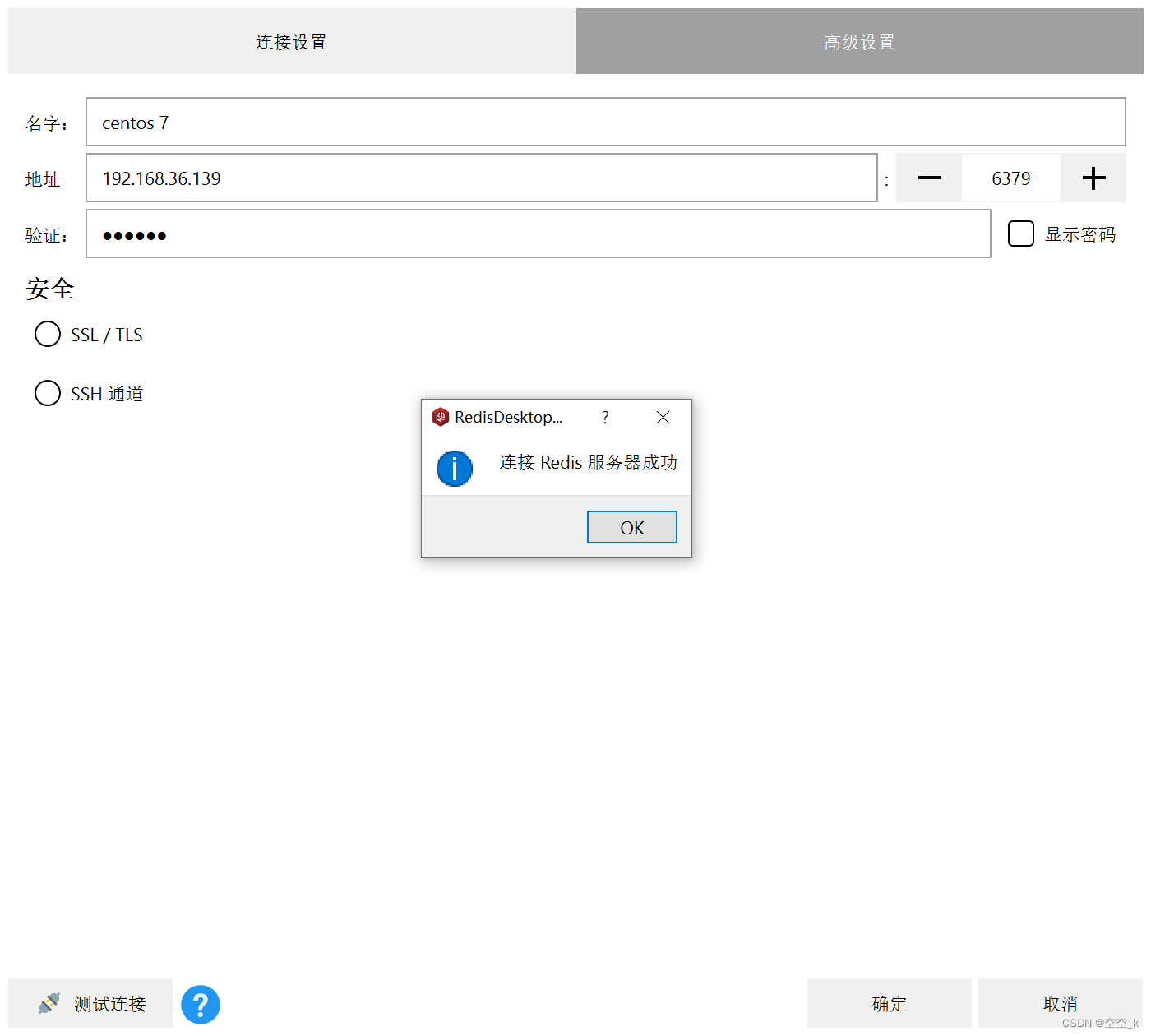The height and width of the screenshot is (1036, 1151).
Task: Decrease the port number with minus button
Action: coord(929,178)
